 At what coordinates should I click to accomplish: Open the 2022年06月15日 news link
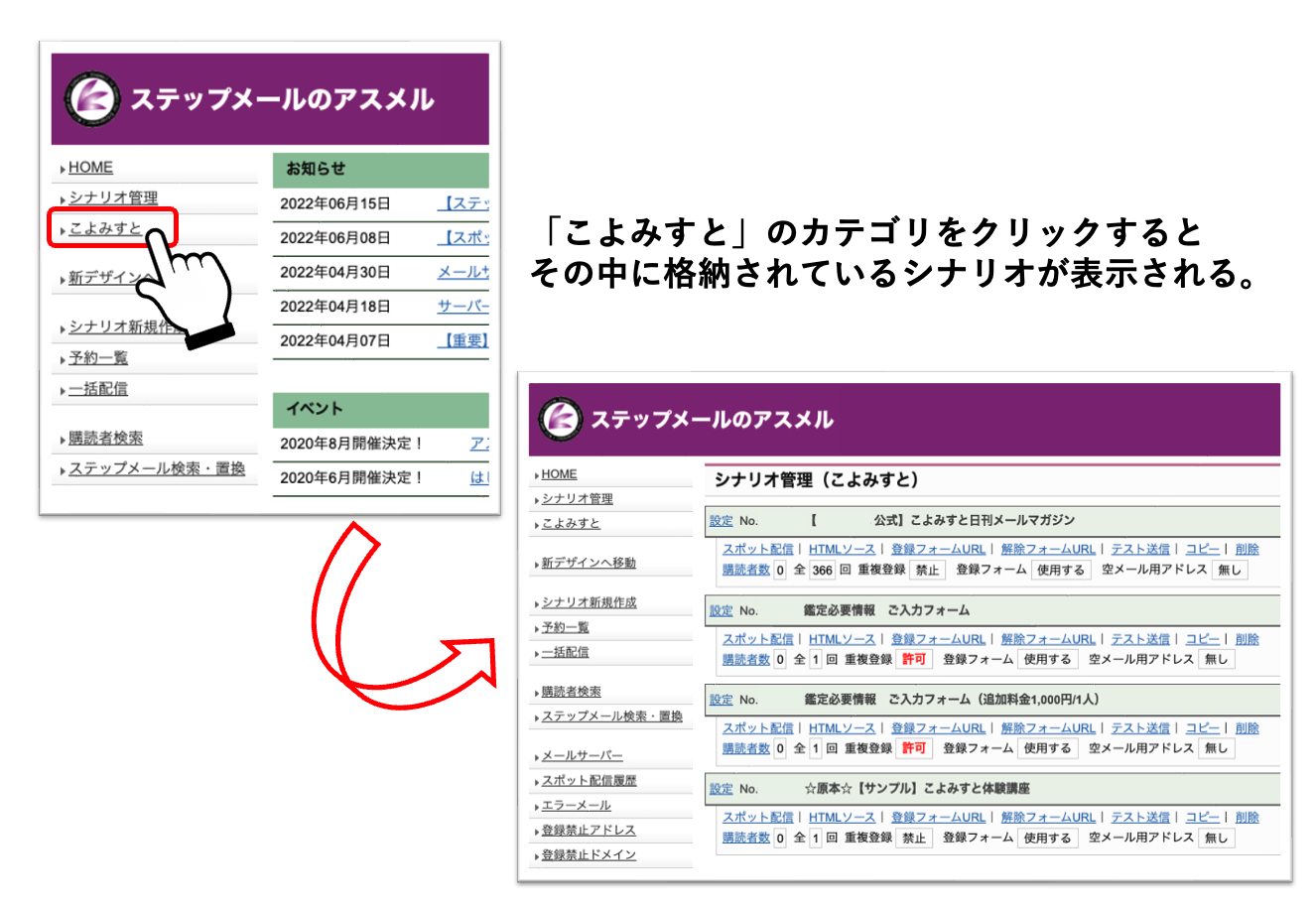pos(463,203)
